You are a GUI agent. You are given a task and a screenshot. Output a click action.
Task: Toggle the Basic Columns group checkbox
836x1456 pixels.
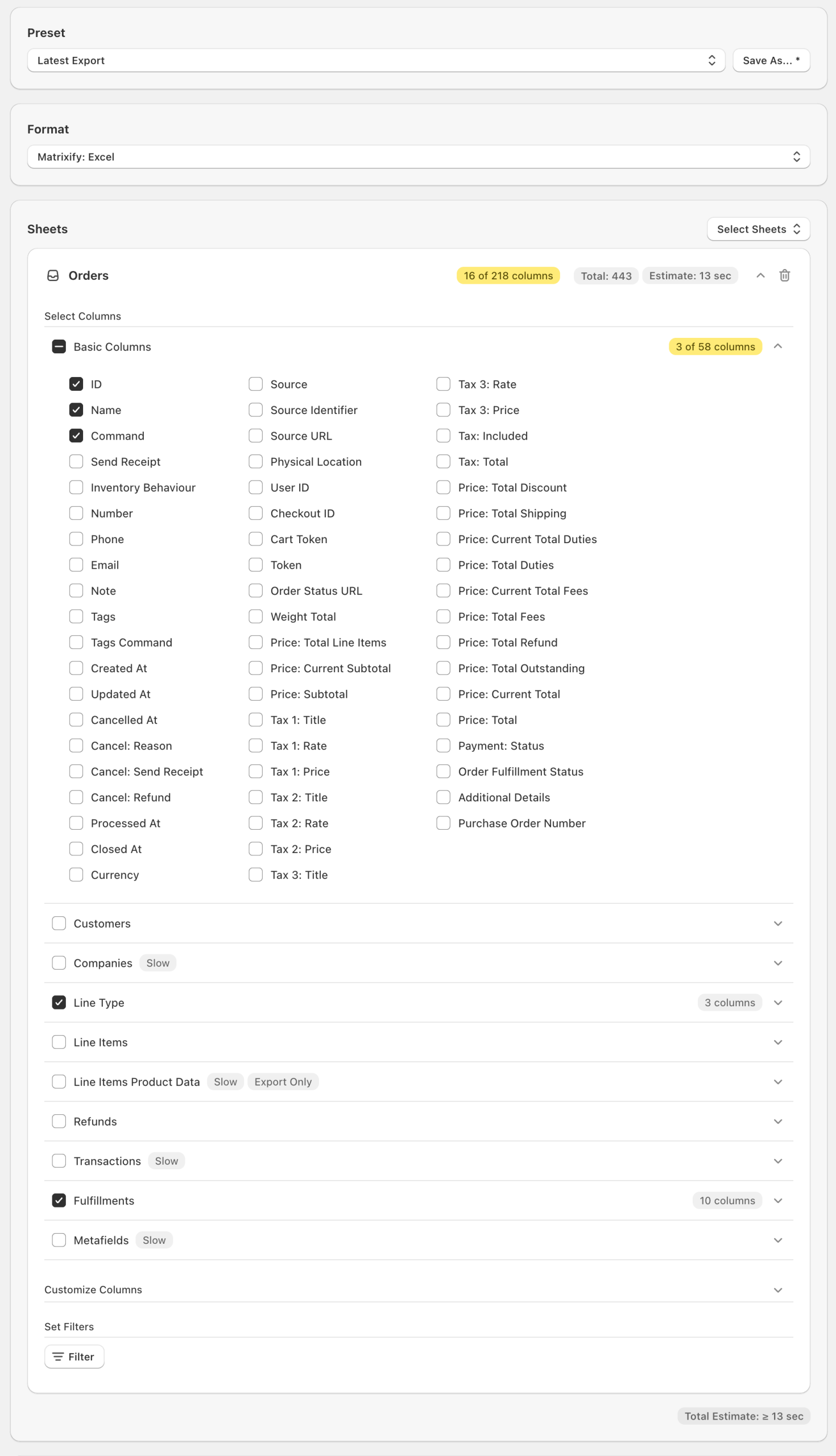click(x=59, y=347)
